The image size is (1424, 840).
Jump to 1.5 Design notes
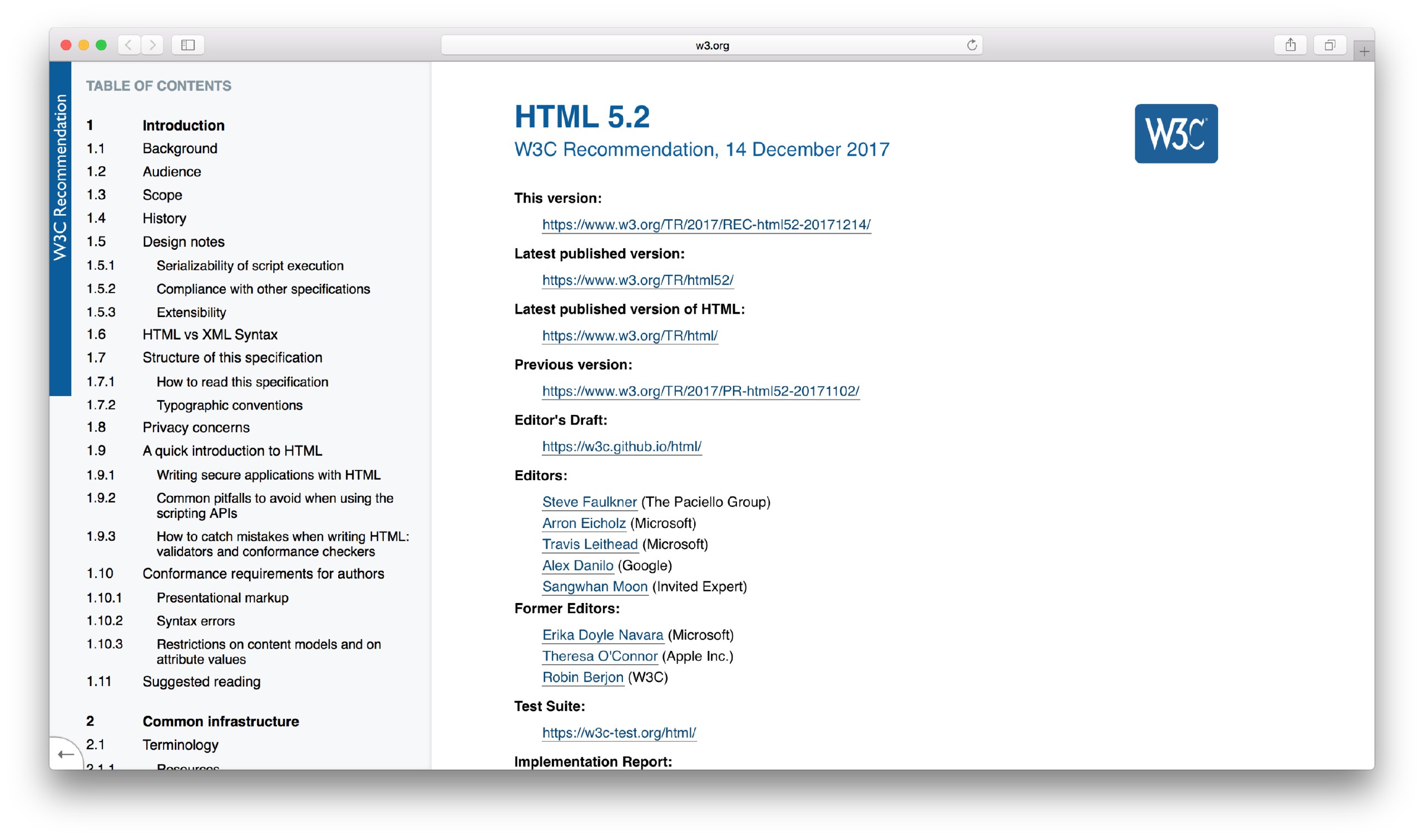[x=184, y=241]
